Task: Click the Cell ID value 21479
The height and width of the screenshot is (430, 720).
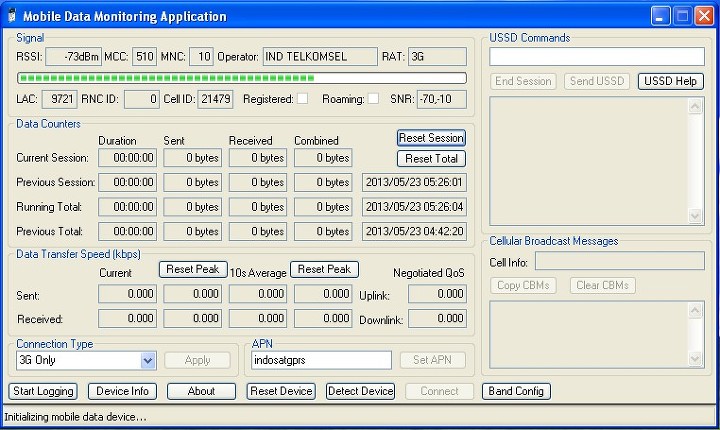Action: (x=215, y=99)
